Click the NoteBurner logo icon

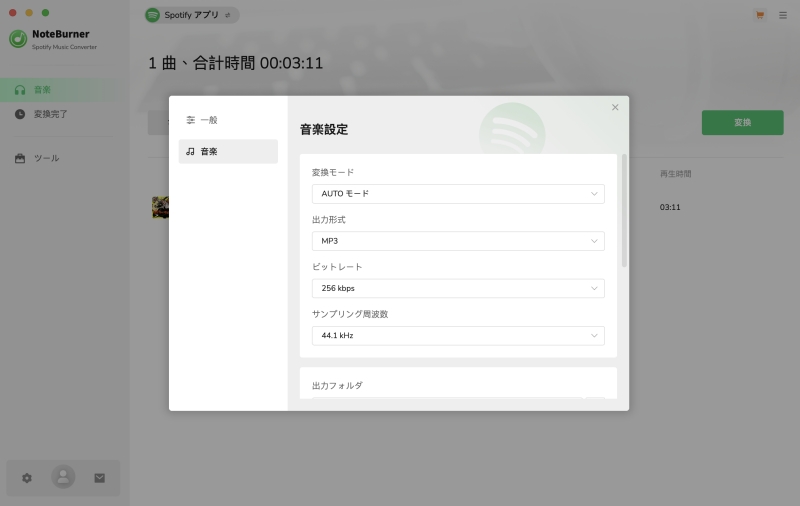pyautogui.click(x=18, y=39)
